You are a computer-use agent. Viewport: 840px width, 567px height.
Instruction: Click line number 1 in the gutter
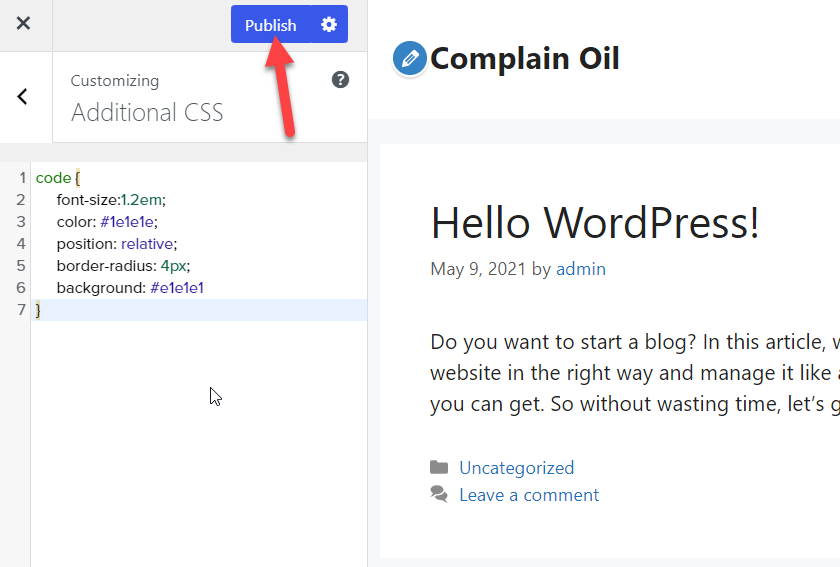(x=22, y=178)
